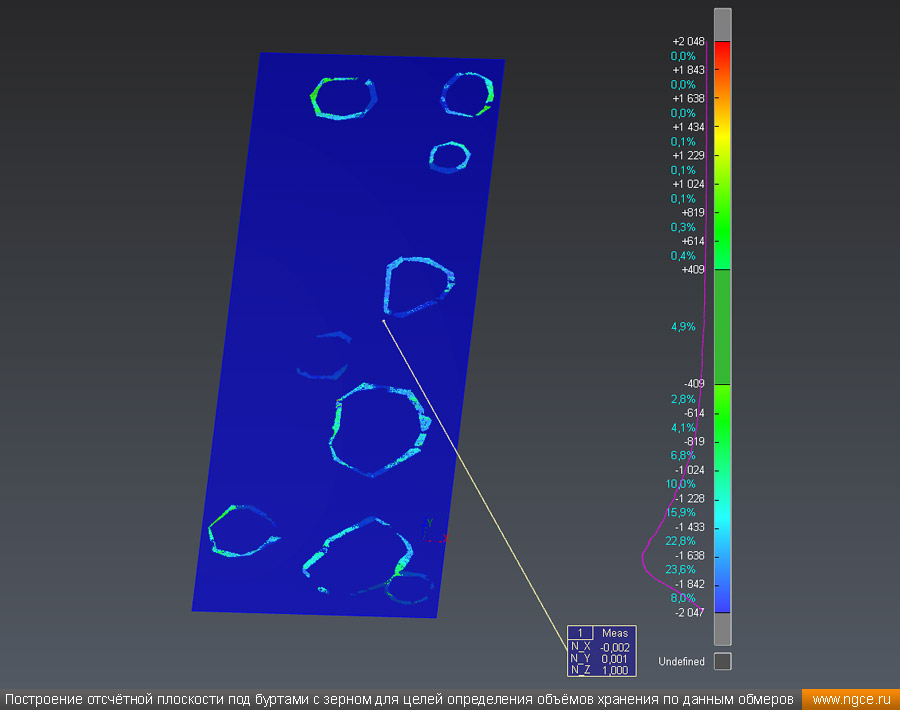Screen dimensions: 900x710
Task: Click the +2 048 maximum scale value
Action: point(688,42)
